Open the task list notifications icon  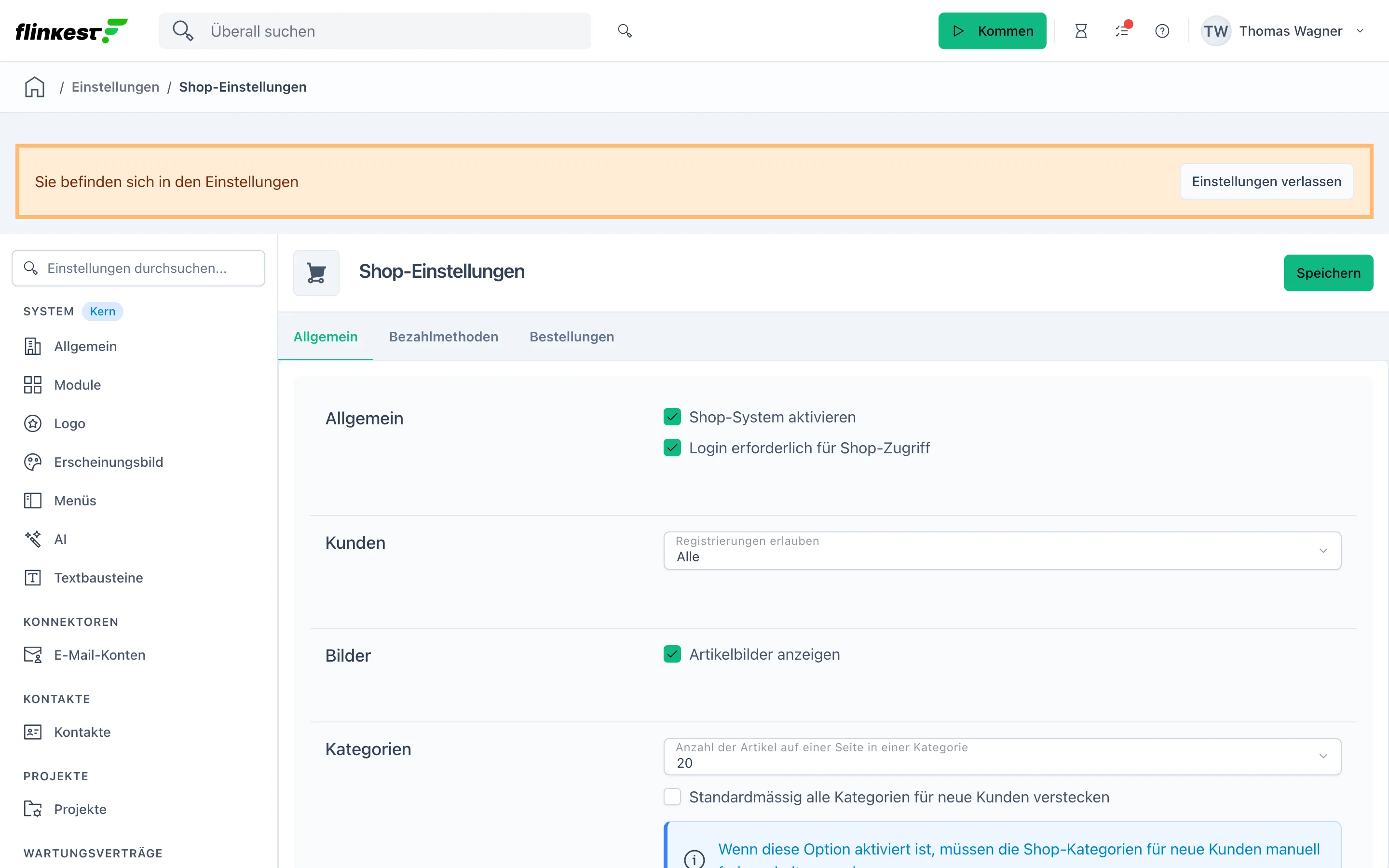point(1122,31)
